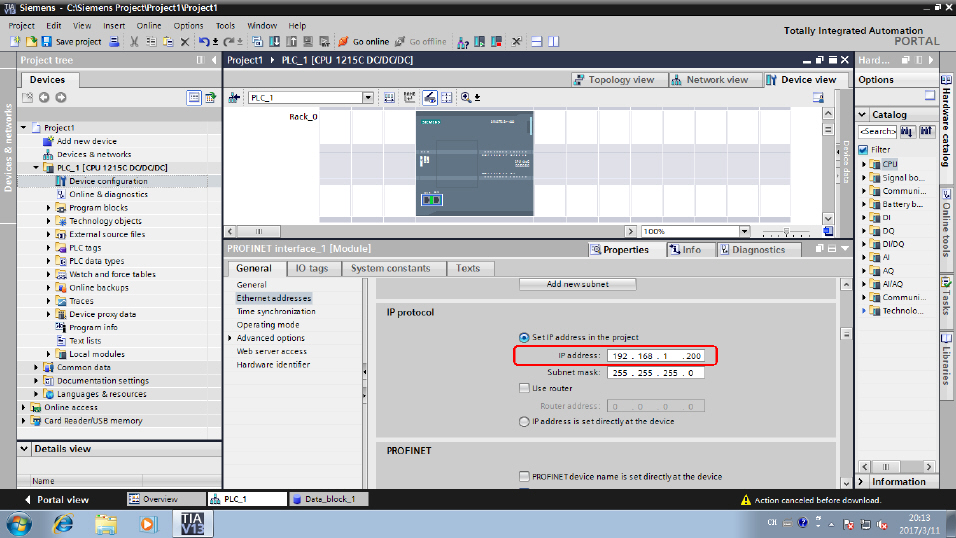The height and width of the screenshot is (538, 956).
Task: Click the IP address input field
Action: (x=655, y=356)
